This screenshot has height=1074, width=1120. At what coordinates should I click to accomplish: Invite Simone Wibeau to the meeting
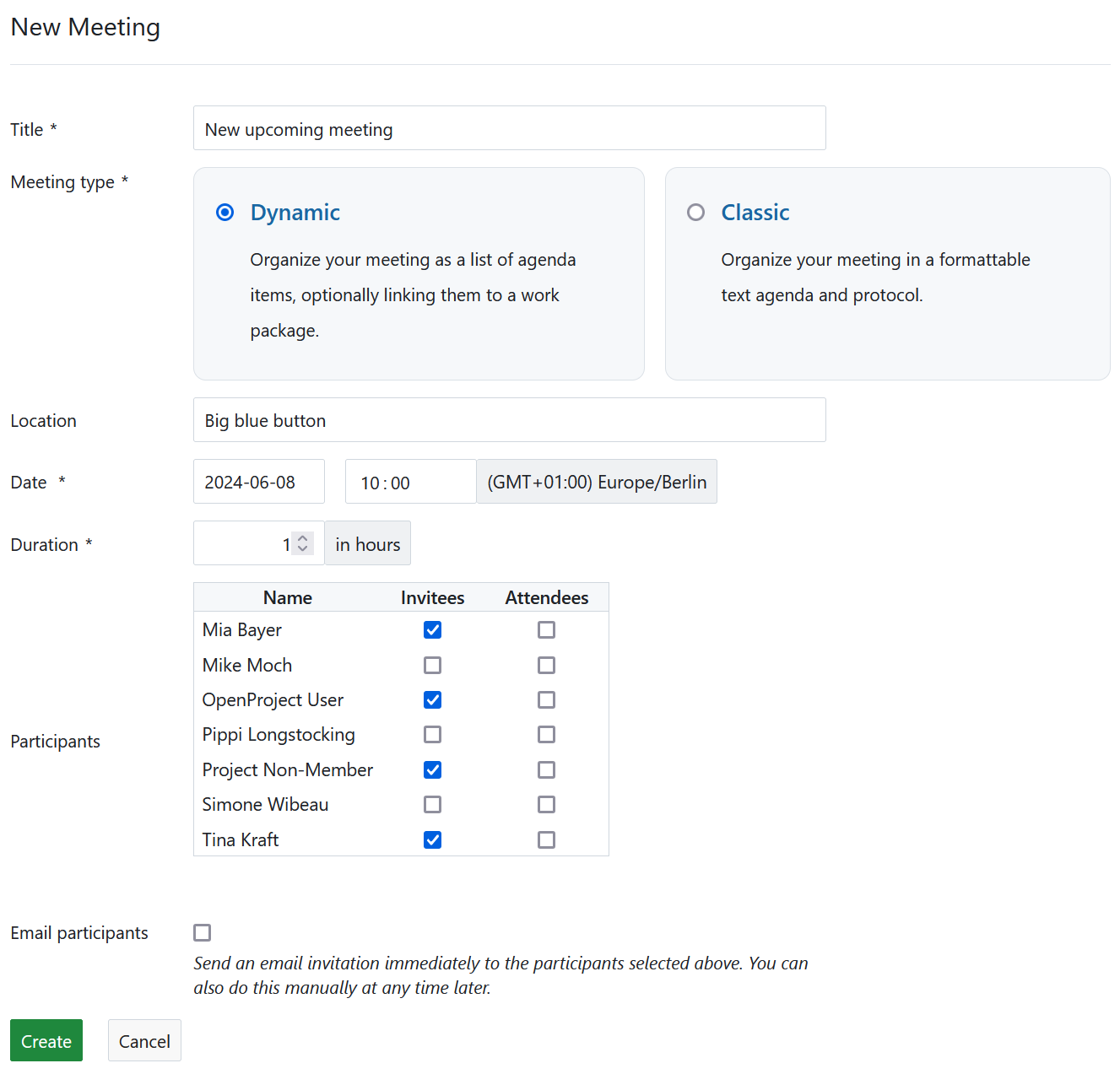click(432, 805)
